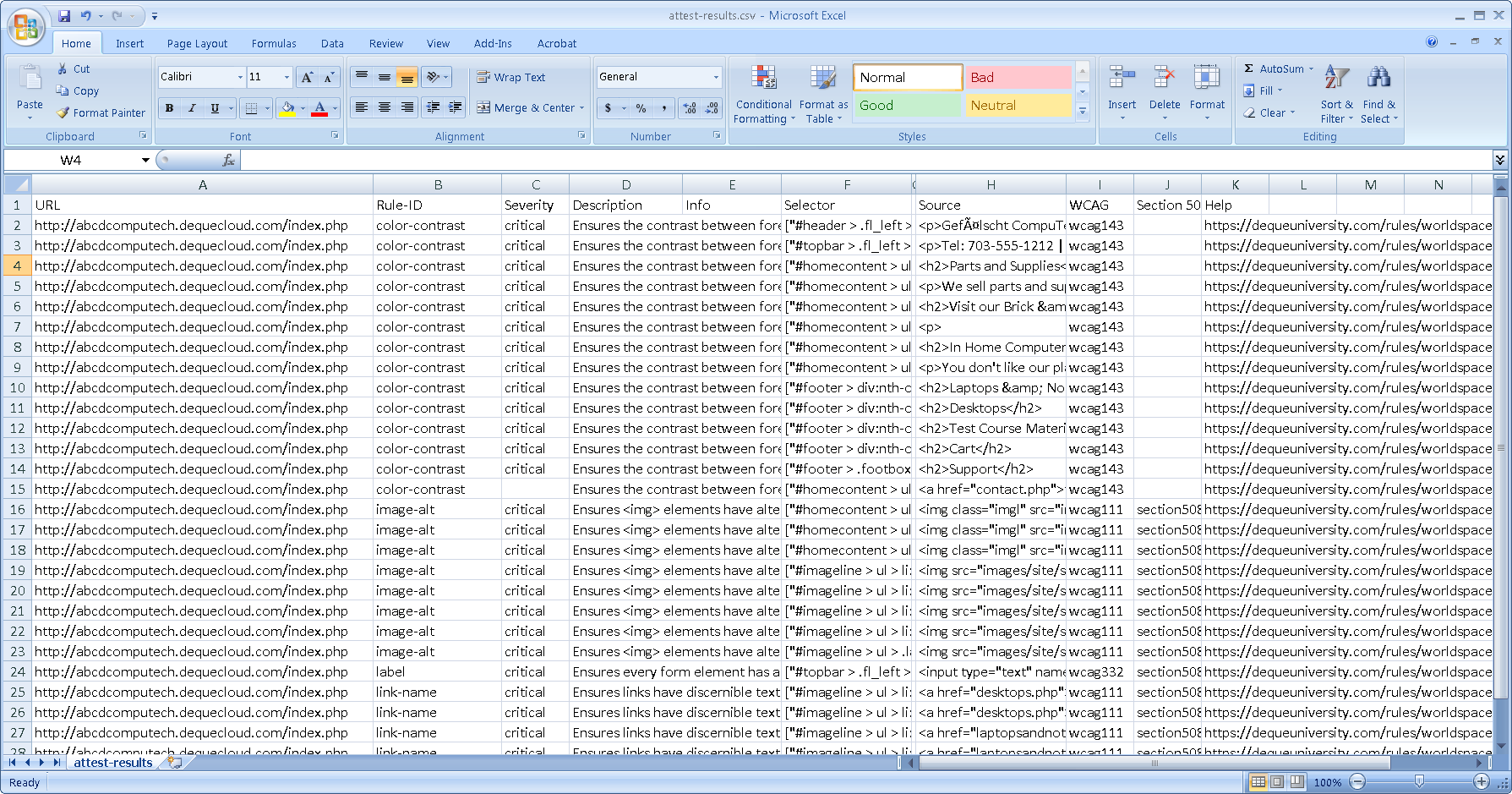The width and height of the screenshot is (1512, 794).
Task: Switch to the Acrobat tab
Action: [x=557, y=43]
